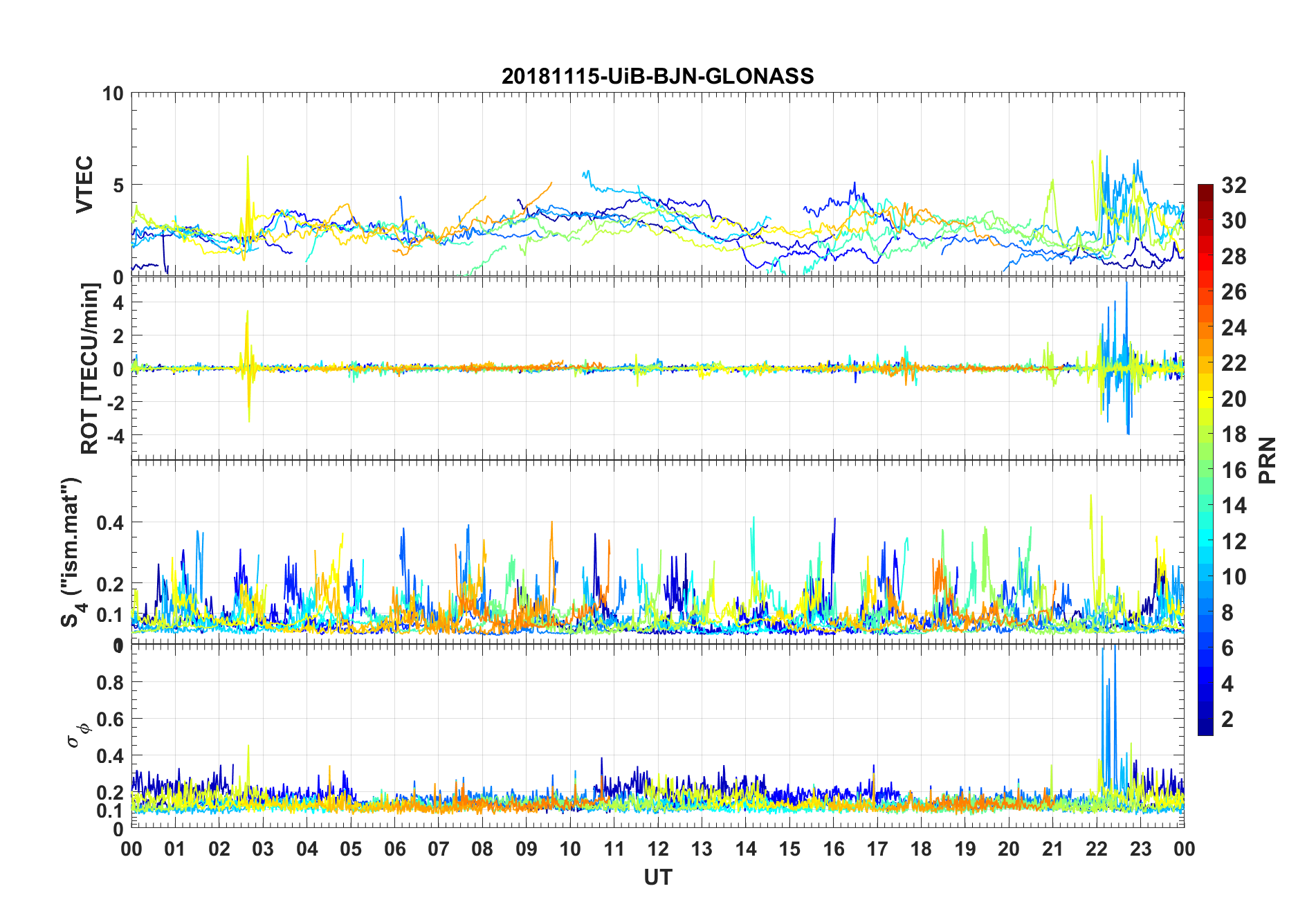Click the x-axis hour tick 19
The image size is (1316, 920).
point(965,849)
